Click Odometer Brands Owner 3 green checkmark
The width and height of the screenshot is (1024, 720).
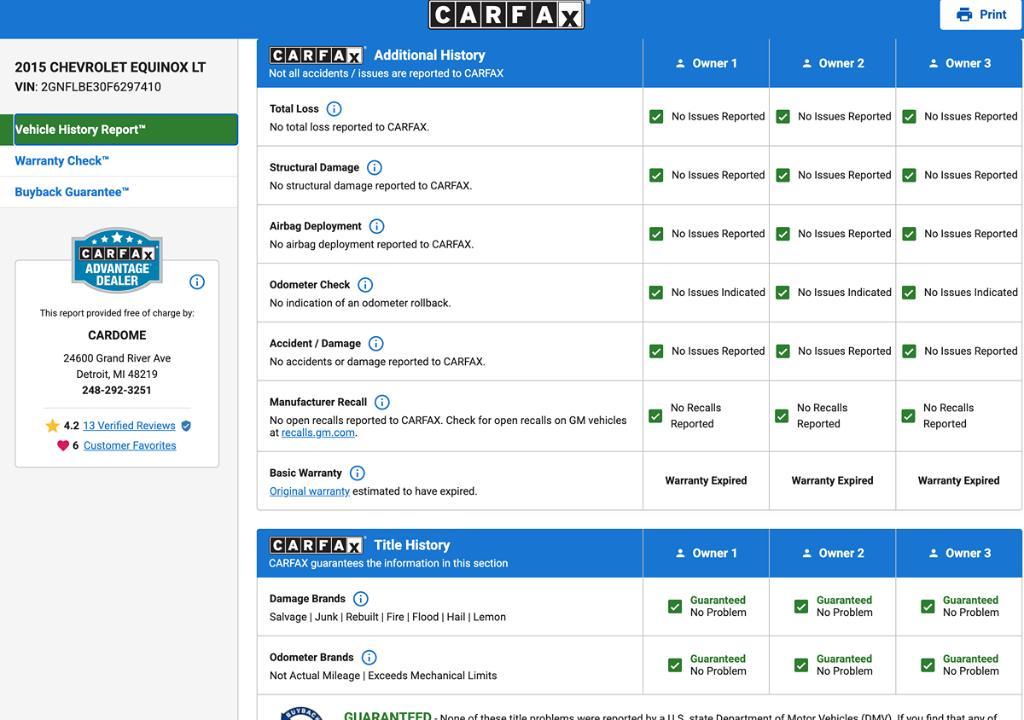928,665
